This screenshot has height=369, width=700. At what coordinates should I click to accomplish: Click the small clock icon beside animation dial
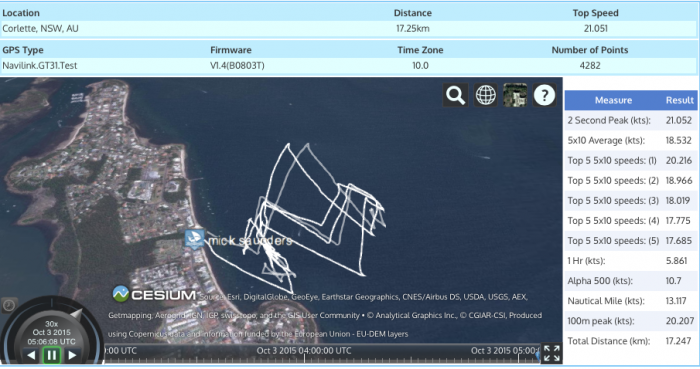[x=9, y=305]
